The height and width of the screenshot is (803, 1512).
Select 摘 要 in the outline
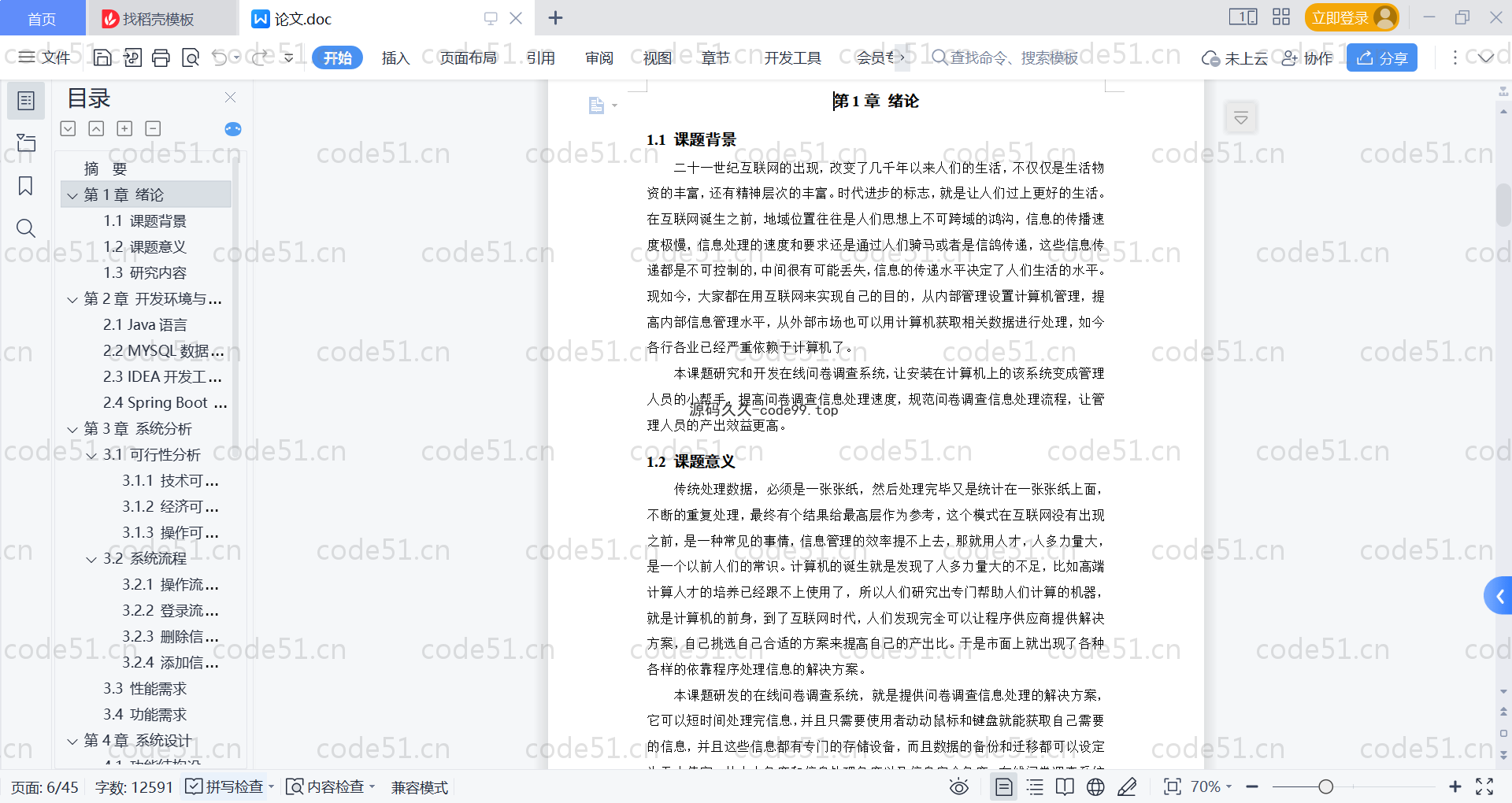point(106,168)
